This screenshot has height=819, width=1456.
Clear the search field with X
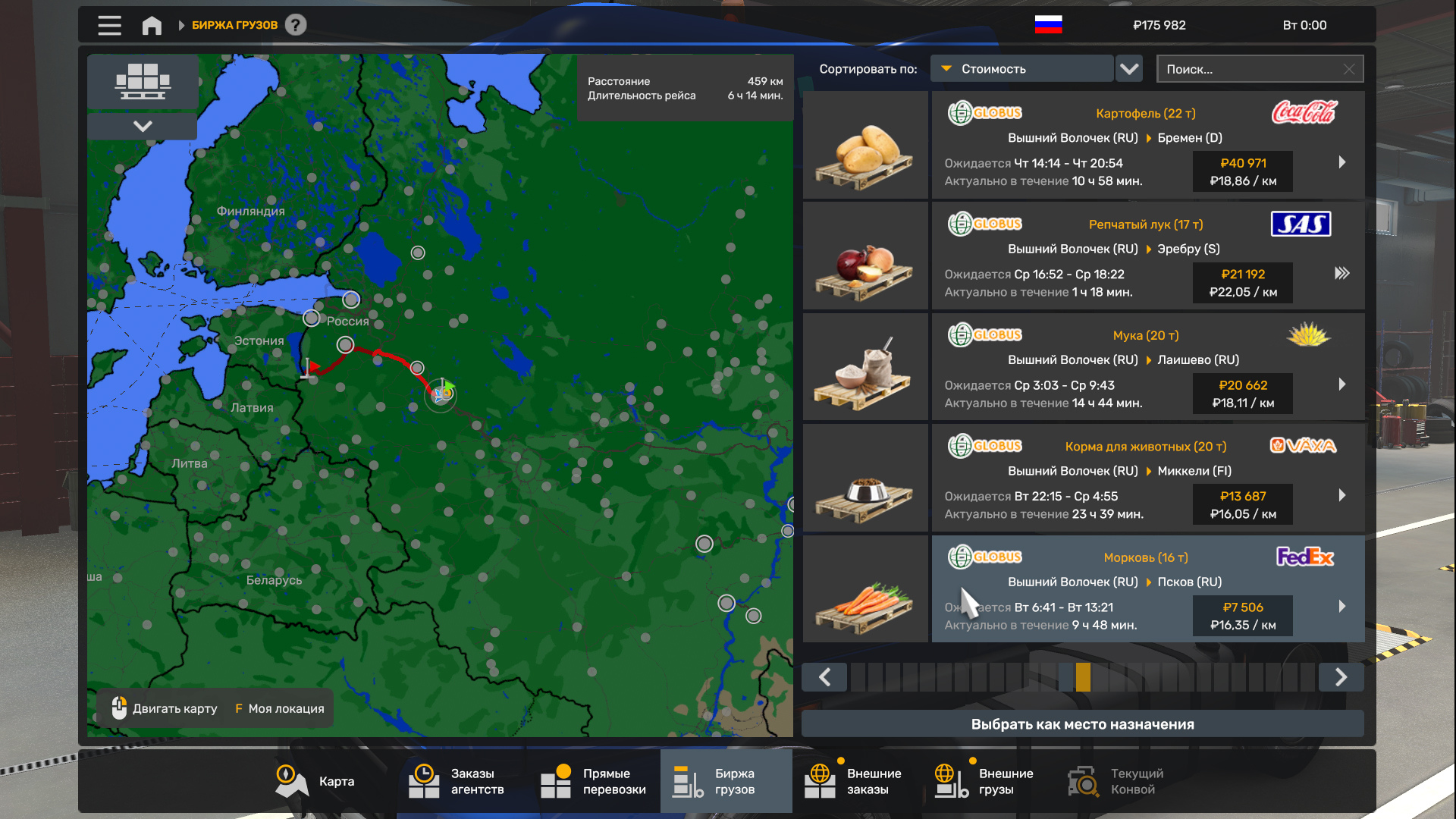coord(1349,69)
